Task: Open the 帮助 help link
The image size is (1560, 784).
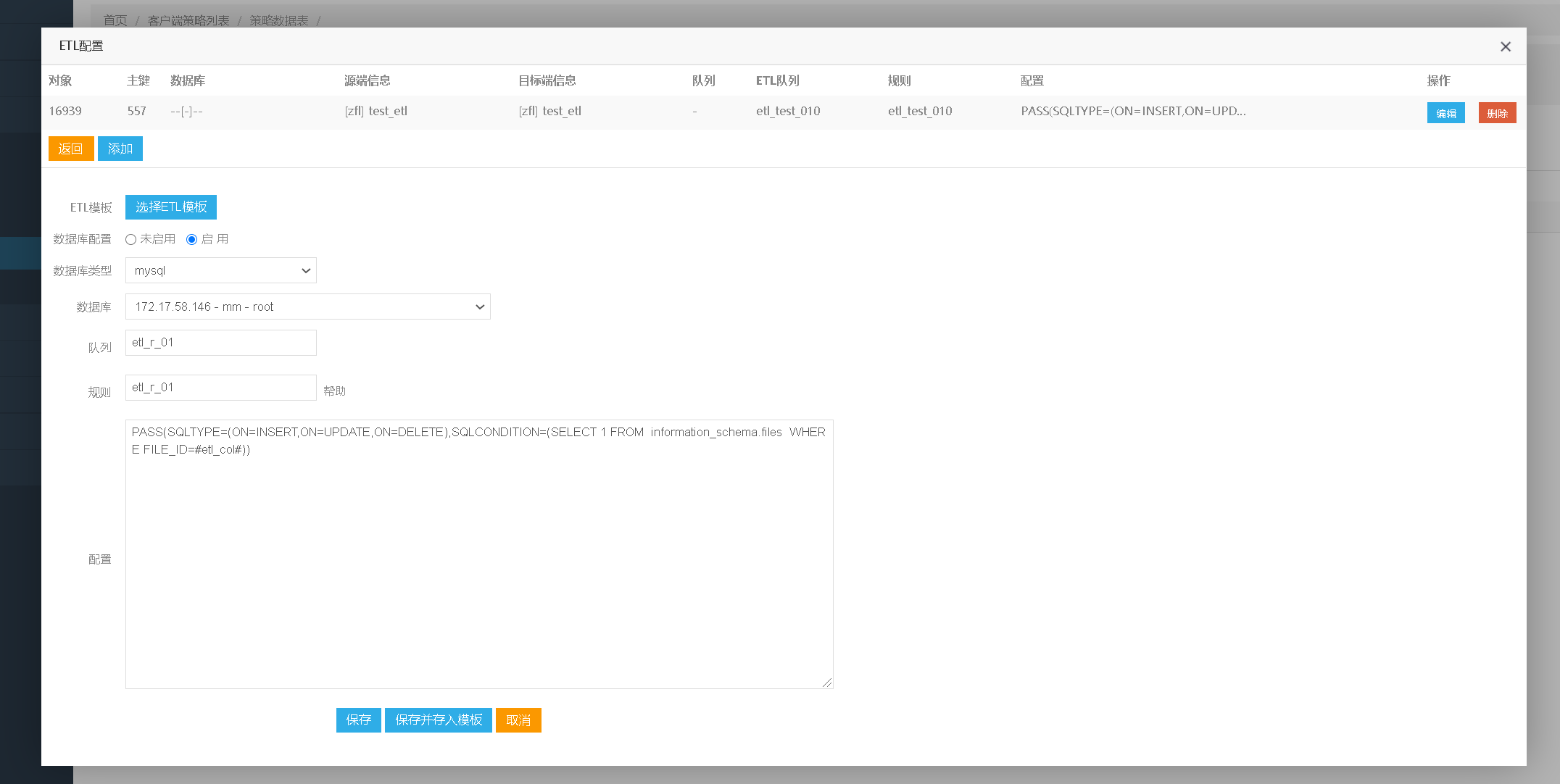Action: pos(334,391)
